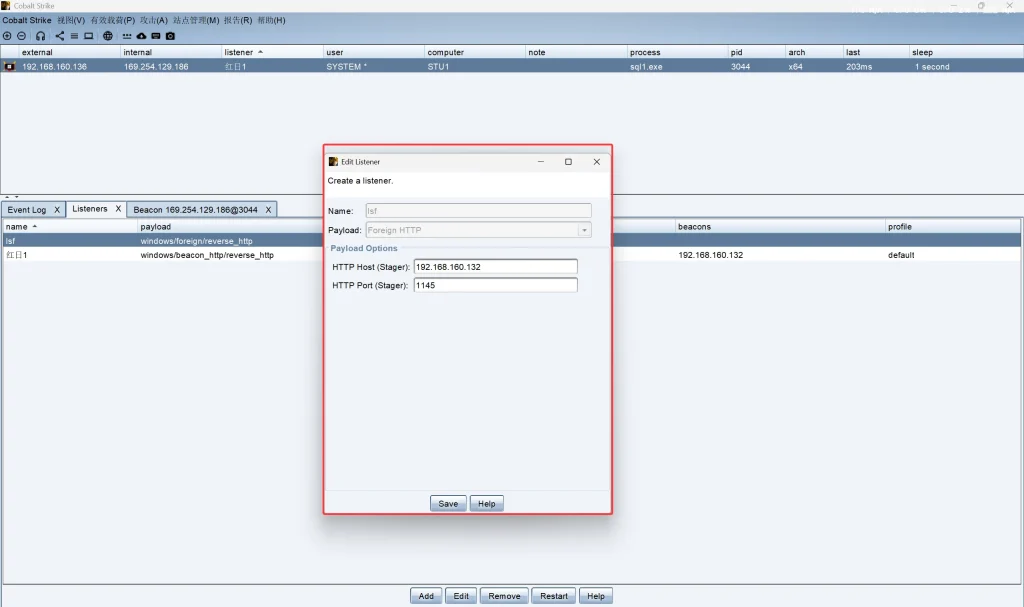Sort sessions by arch column

814,52
